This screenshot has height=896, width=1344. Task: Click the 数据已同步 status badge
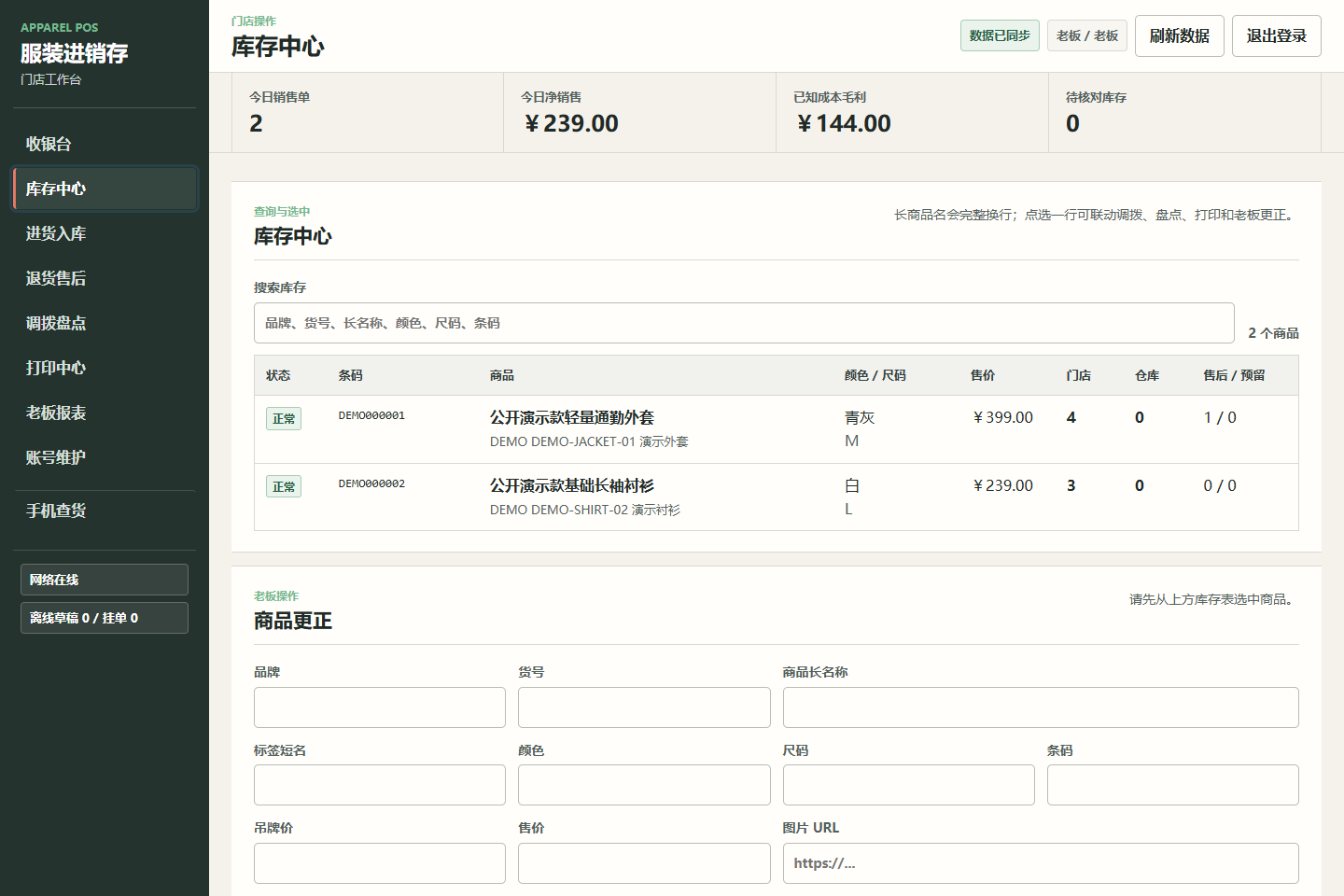1000,35
